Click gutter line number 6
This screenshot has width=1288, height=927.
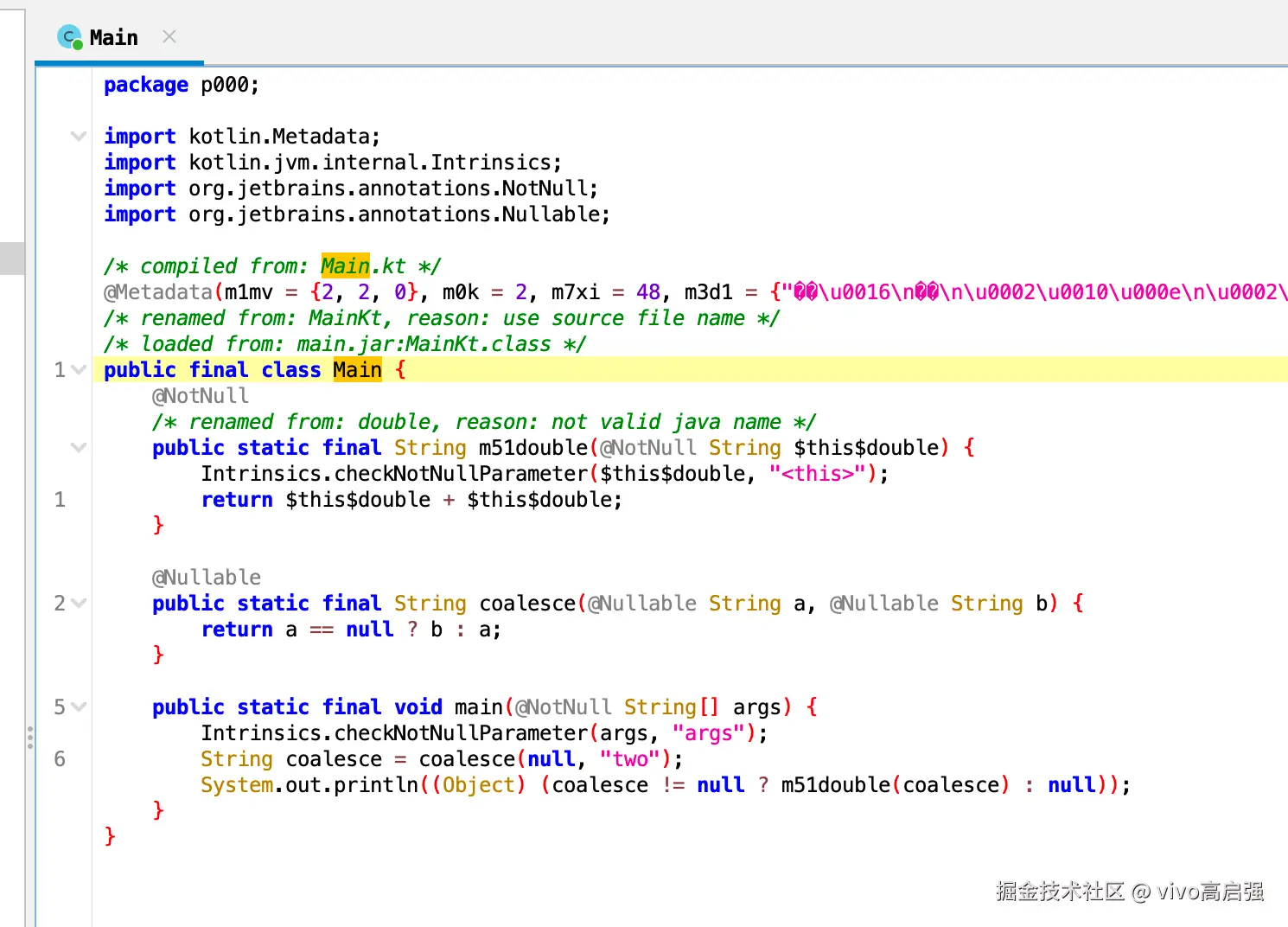click(60, 759)
